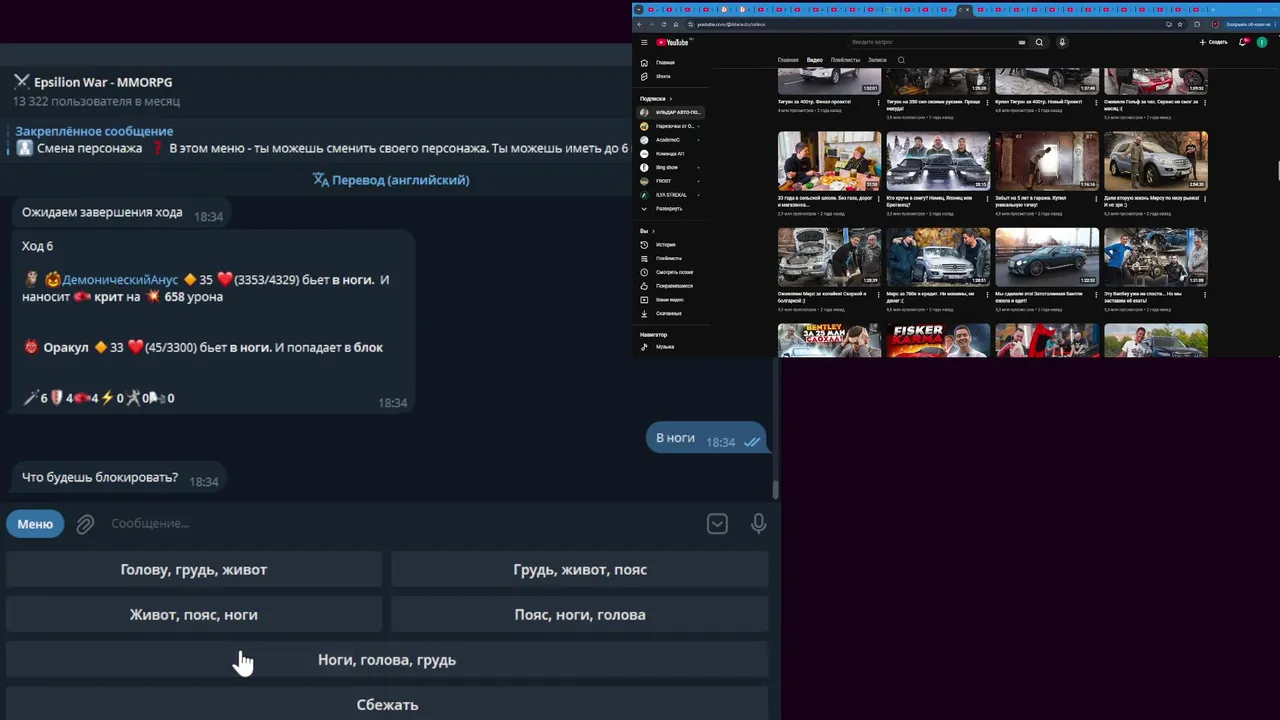
Task: Open ILYA STREKAL subscription
Action: click(x=672, y=195)
